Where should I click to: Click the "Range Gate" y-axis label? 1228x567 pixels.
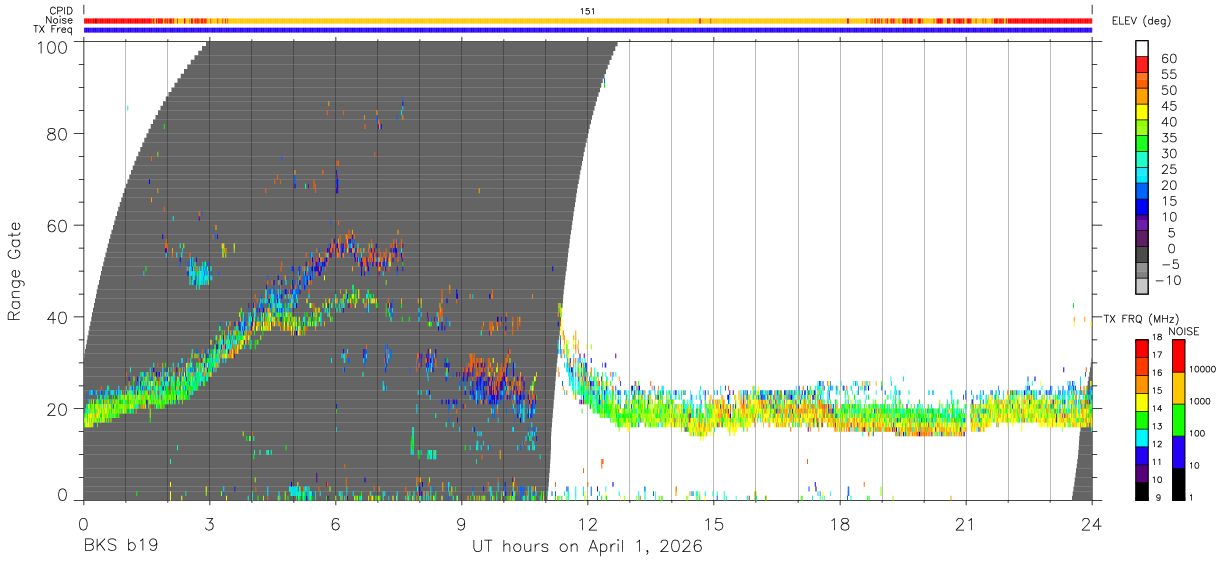pyautogui.click(x=15, y=271)
